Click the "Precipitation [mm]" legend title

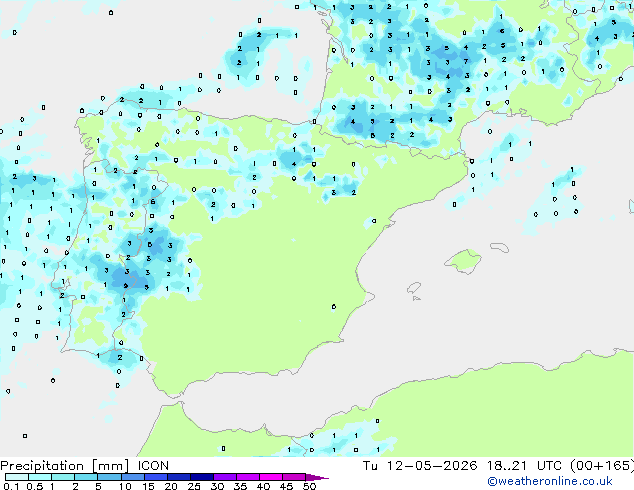click(65, 466)
